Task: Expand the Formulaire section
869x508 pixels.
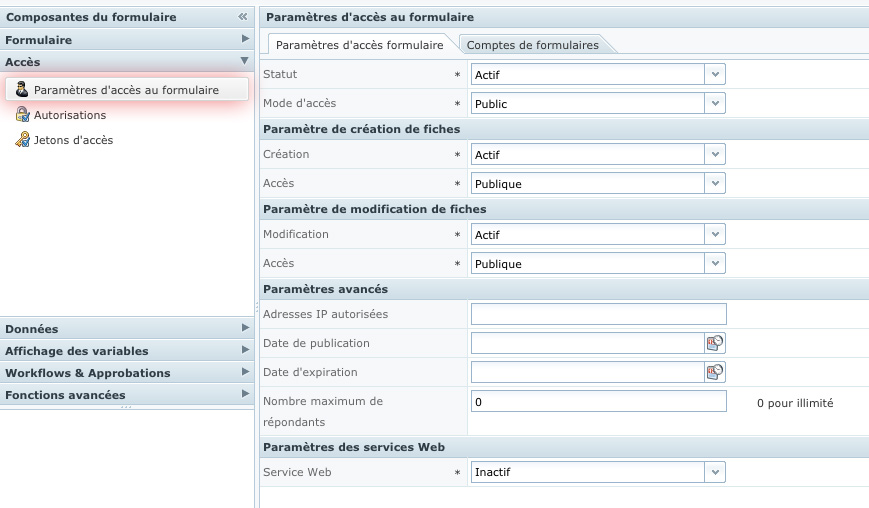Action: pyautogui.click(x=245, y=39)
